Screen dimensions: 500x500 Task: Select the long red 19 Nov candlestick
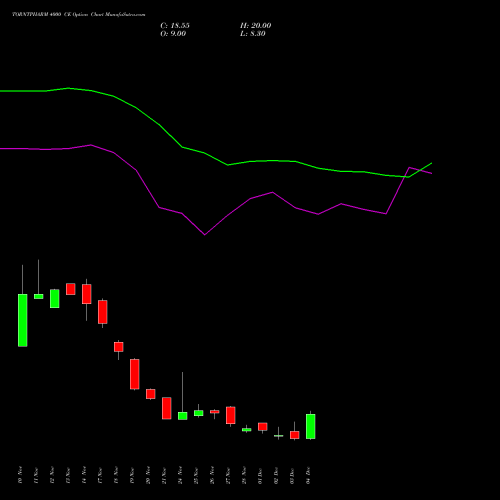[135, 374]
